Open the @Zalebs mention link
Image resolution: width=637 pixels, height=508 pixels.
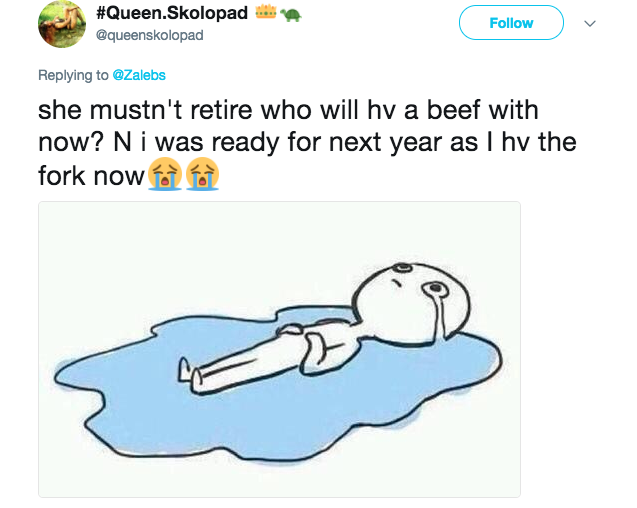pyautogui.click(x=139, y=75)
